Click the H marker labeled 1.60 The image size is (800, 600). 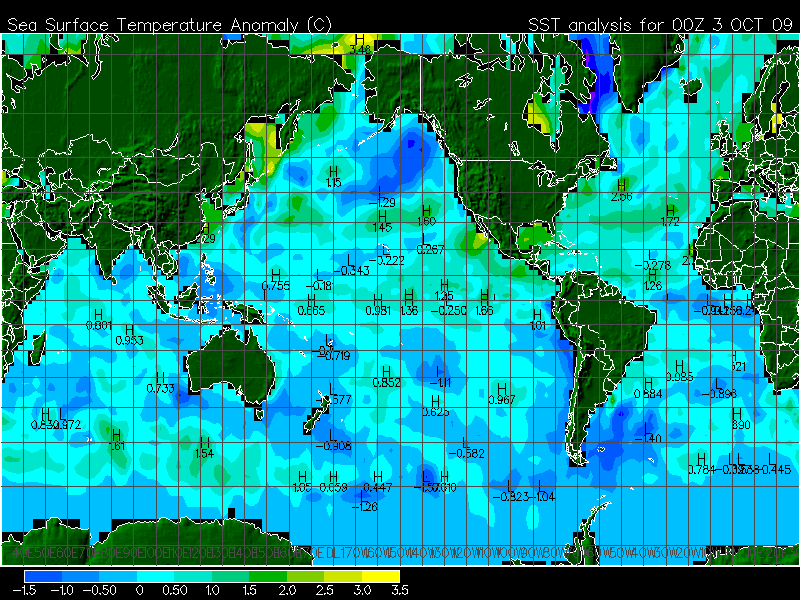tap(426, 211)
